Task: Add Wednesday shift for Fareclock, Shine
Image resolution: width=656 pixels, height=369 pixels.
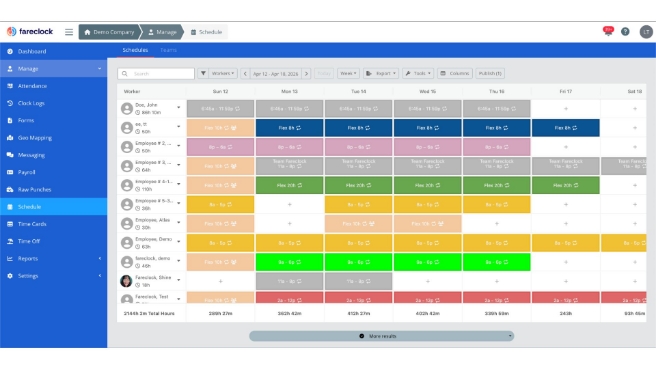Action: 428,282
